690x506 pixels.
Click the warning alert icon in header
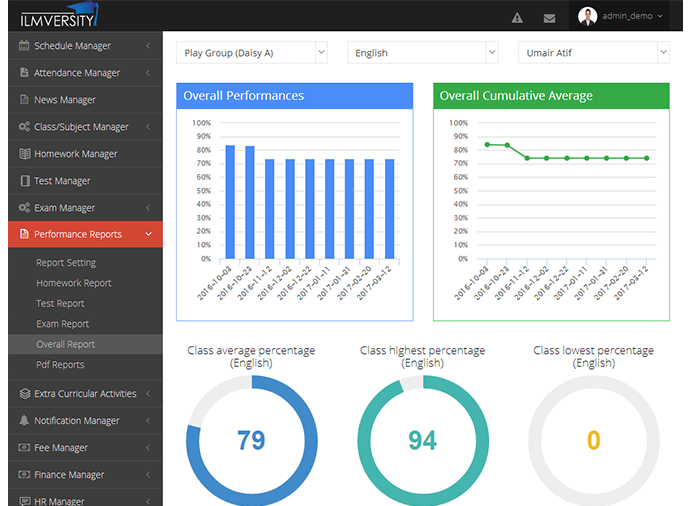click(517, 18)
